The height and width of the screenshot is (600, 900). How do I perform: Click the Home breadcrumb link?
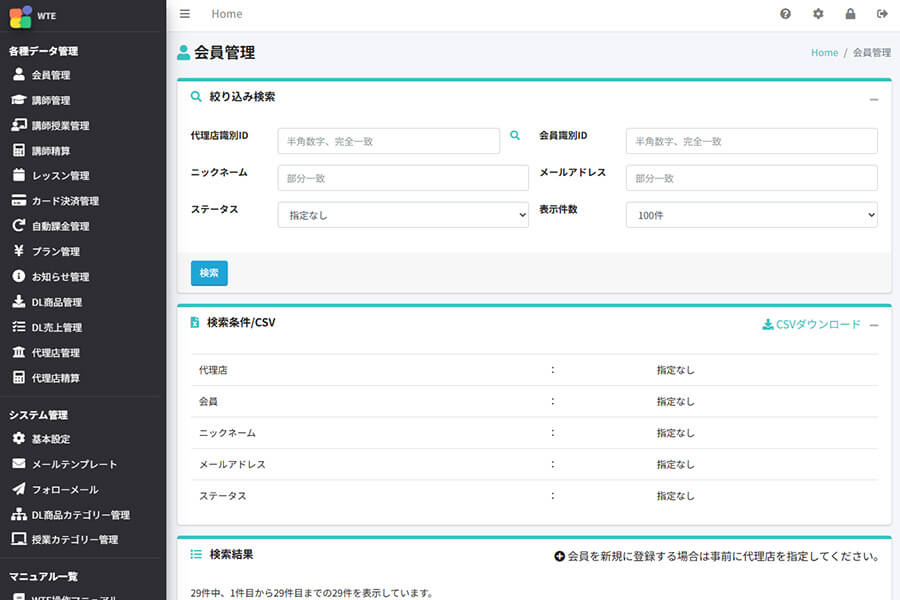(823, 52)
